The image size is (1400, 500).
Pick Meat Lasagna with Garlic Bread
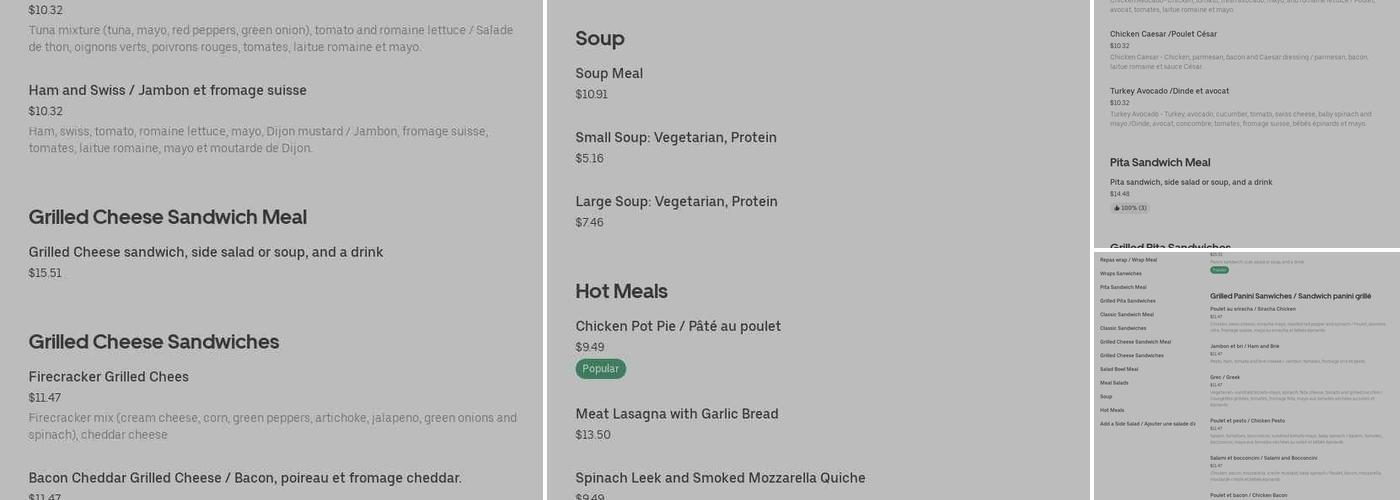(676, 414)
